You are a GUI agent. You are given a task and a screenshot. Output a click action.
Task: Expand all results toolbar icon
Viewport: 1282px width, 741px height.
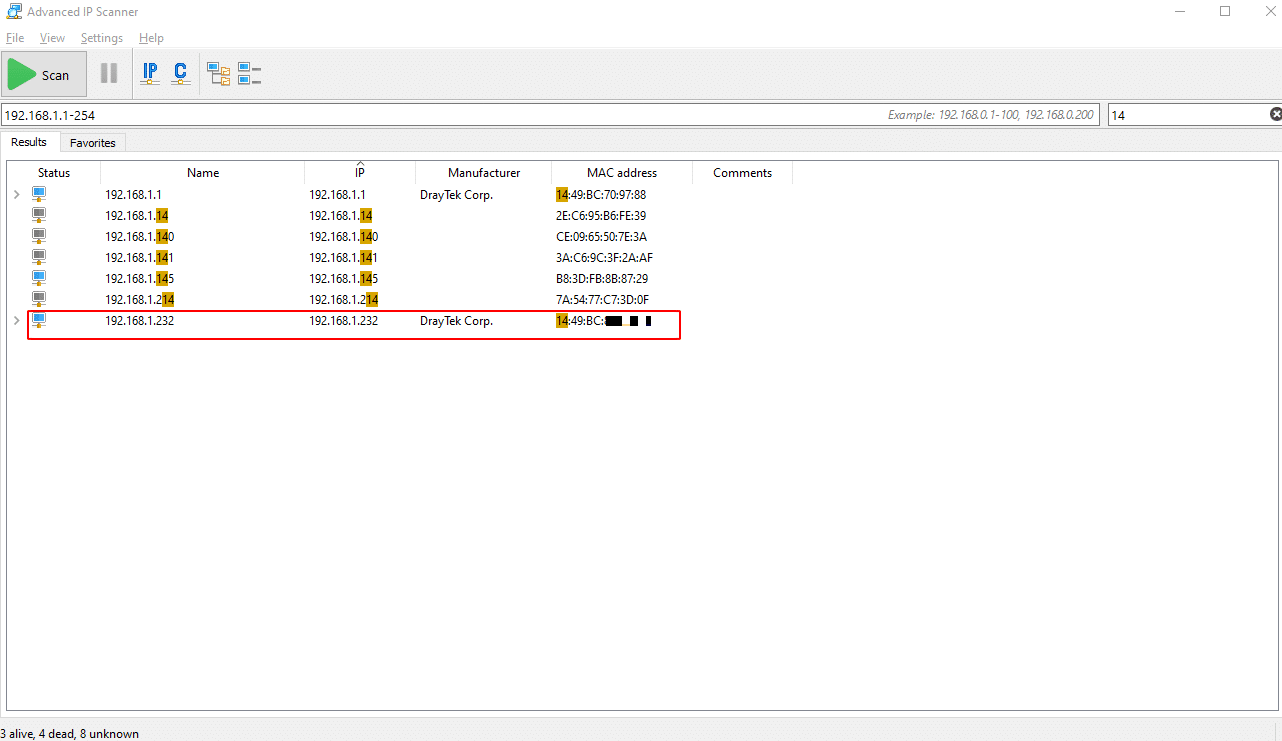click(x=218, y=74)
